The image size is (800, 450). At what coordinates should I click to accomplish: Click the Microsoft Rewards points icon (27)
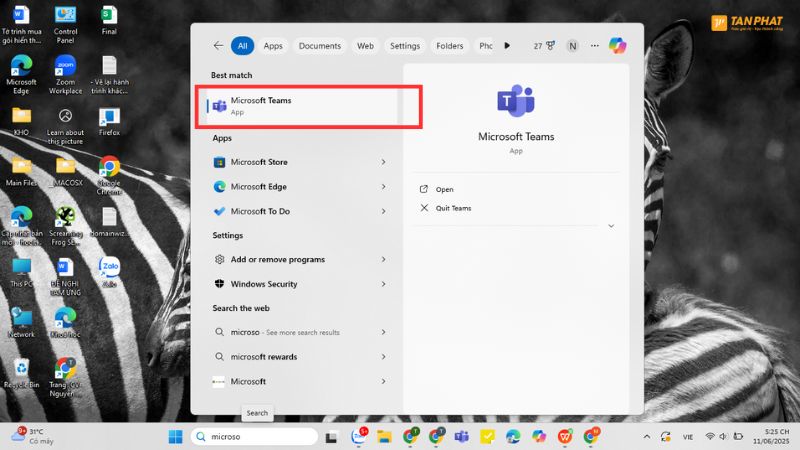click(x=544, y=46)
